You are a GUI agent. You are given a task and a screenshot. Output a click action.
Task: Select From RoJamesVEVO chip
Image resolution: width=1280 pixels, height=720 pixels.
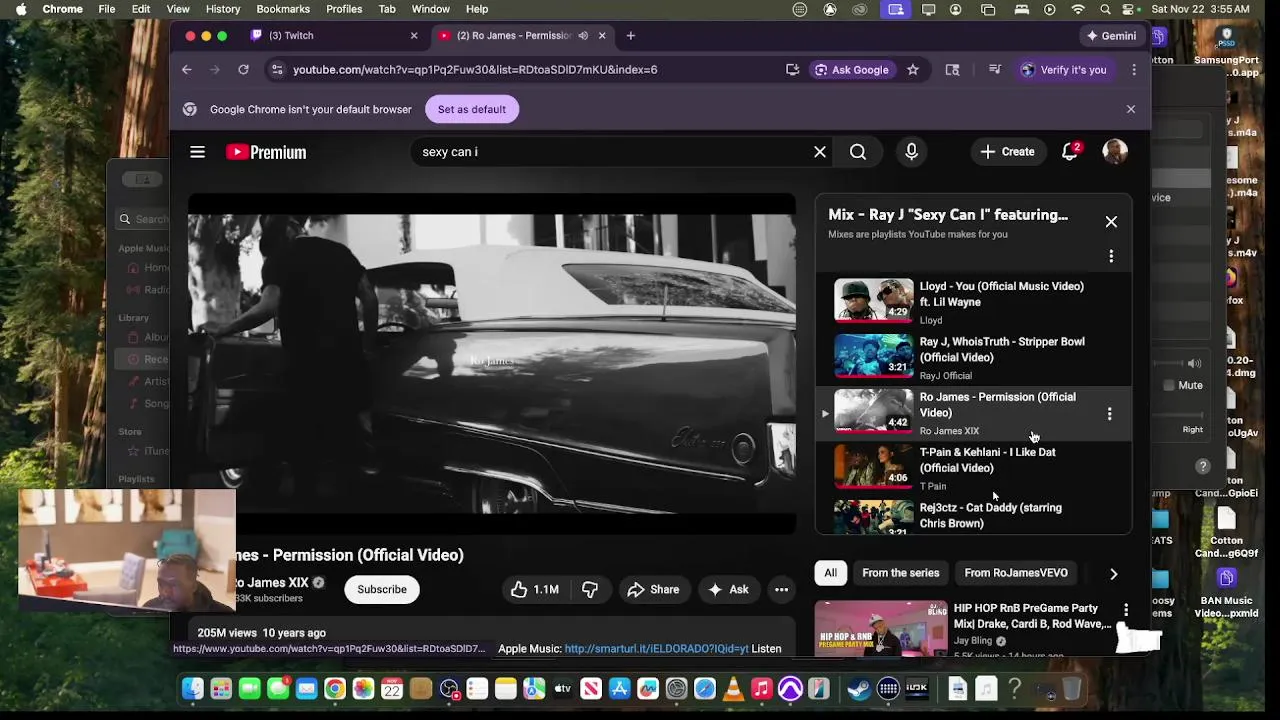1016,573
